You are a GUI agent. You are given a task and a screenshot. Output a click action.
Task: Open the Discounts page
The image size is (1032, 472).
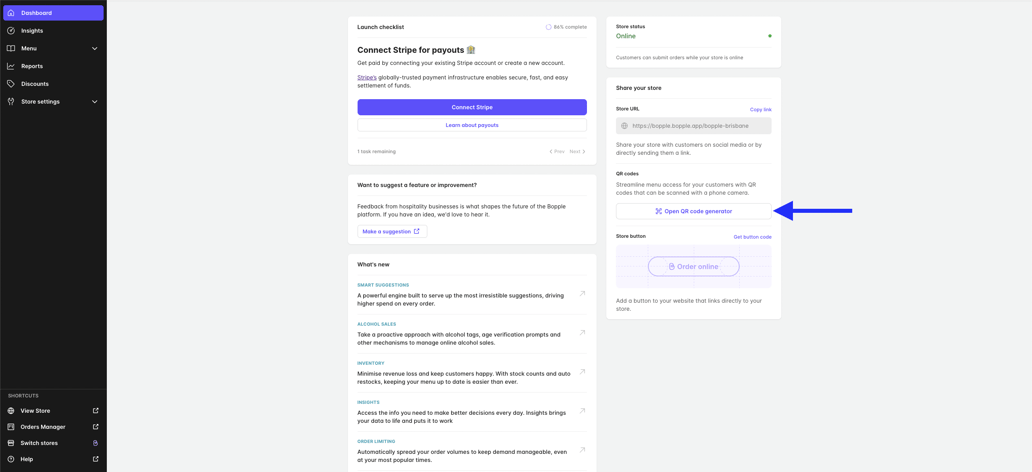(35, 84)
